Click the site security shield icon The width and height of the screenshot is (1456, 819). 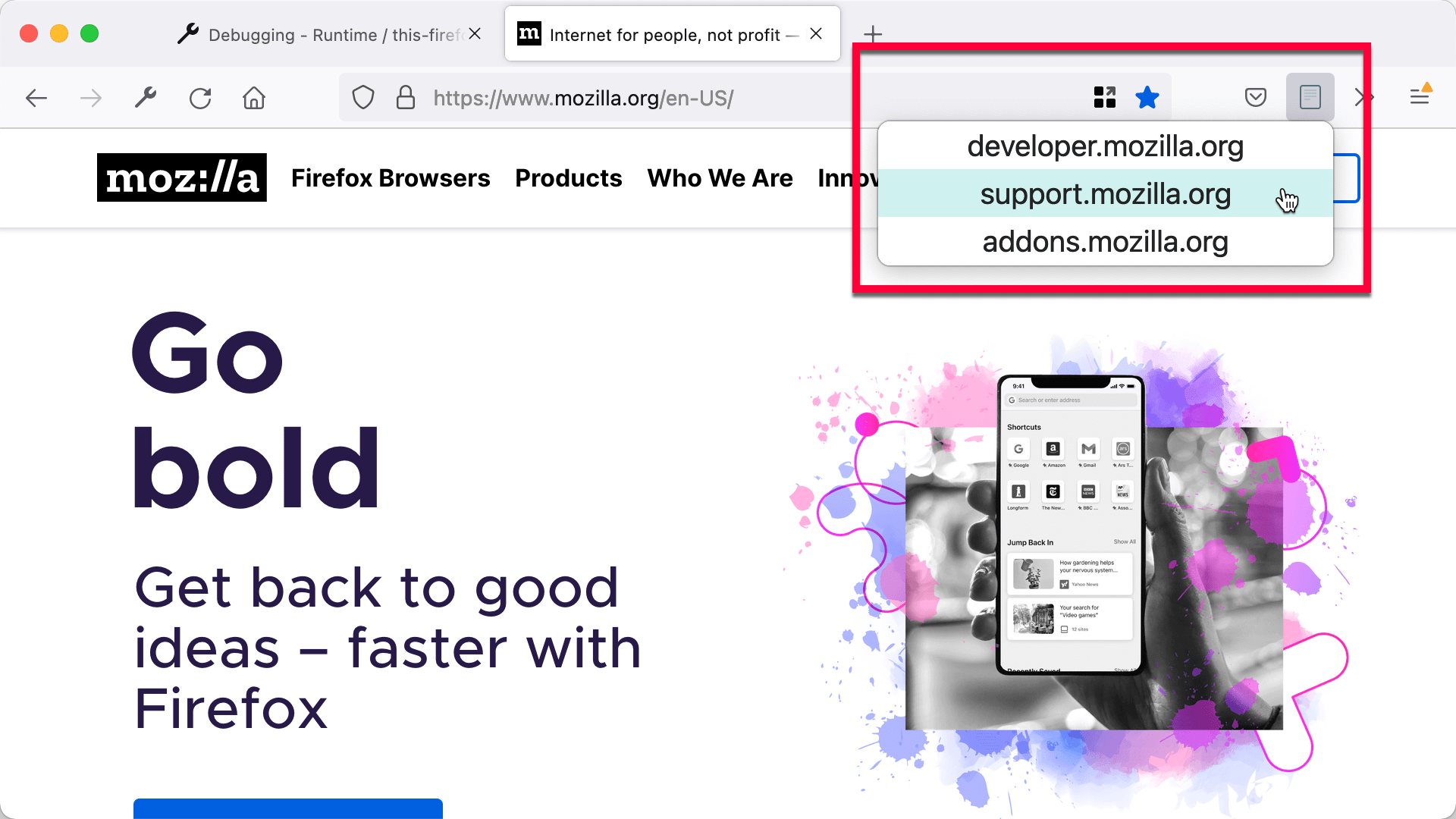point(364,97)
